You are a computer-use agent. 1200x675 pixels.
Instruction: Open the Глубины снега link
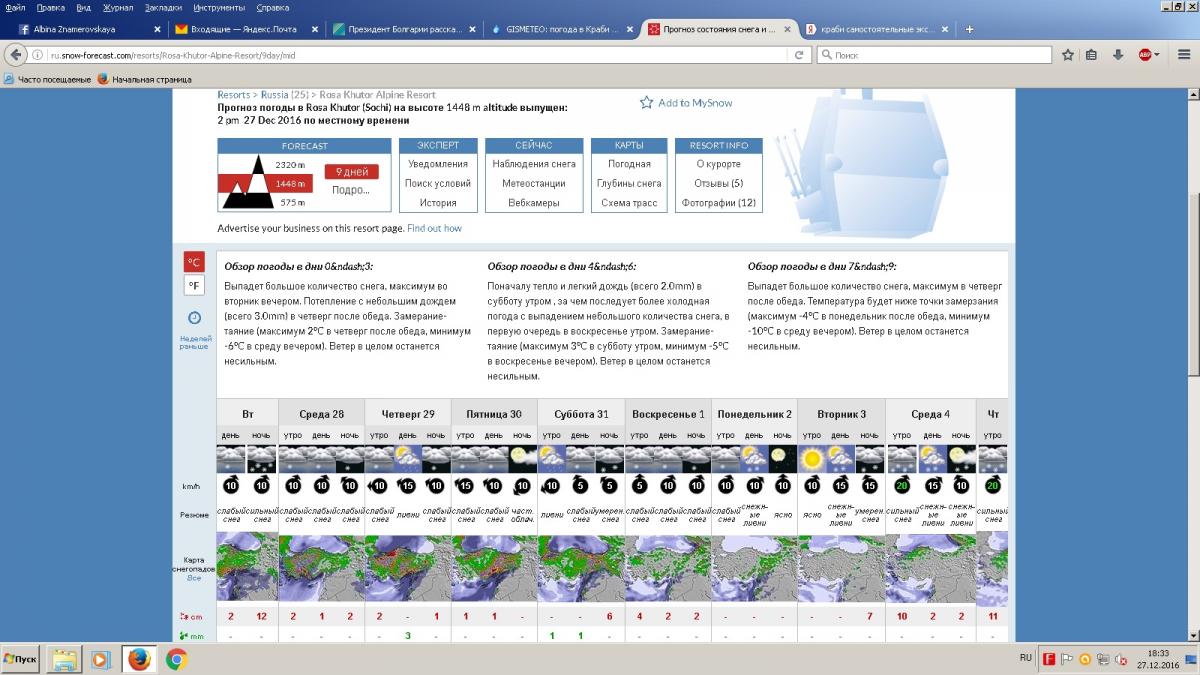629,183
